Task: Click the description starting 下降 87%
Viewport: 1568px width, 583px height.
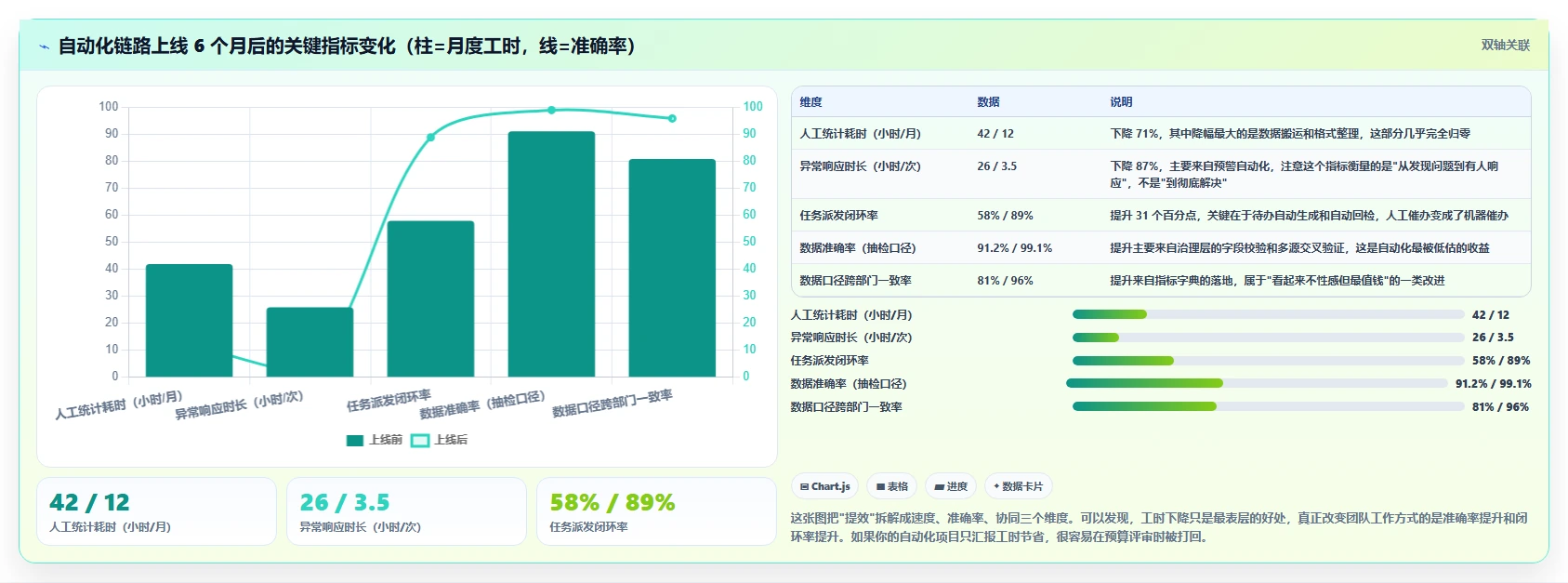Action: click(1304, 175)
